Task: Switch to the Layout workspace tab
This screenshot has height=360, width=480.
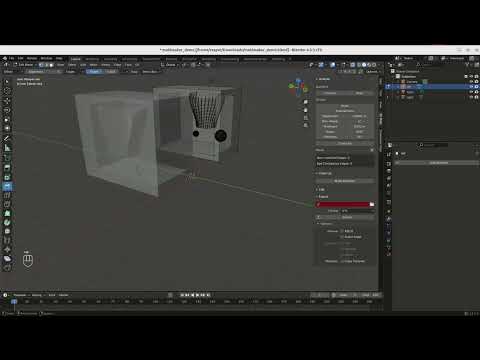Action: point(76,59)
